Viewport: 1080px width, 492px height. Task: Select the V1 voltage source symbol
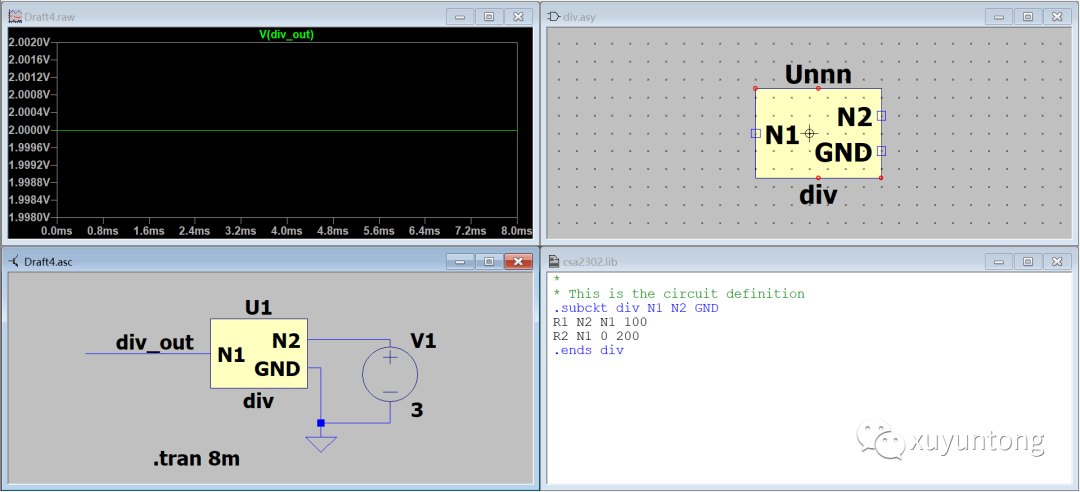coord(389,374)
